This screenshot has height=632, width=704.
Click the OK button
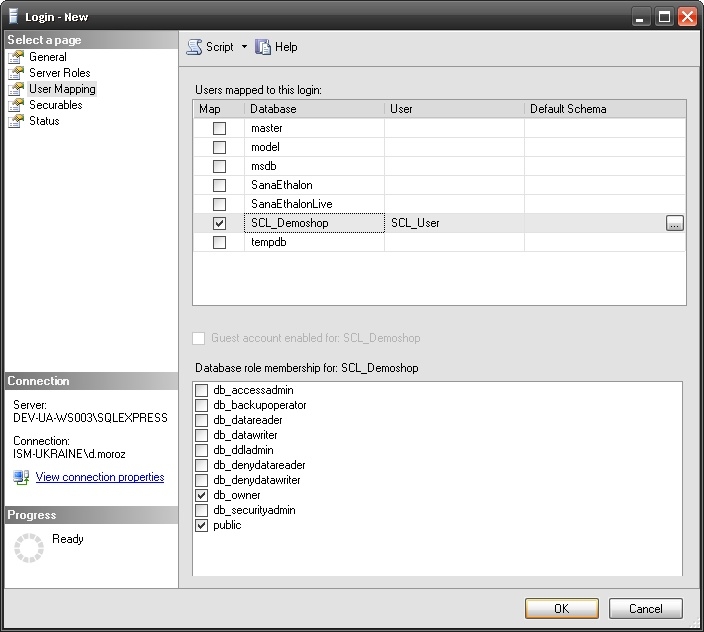(562, 609)
